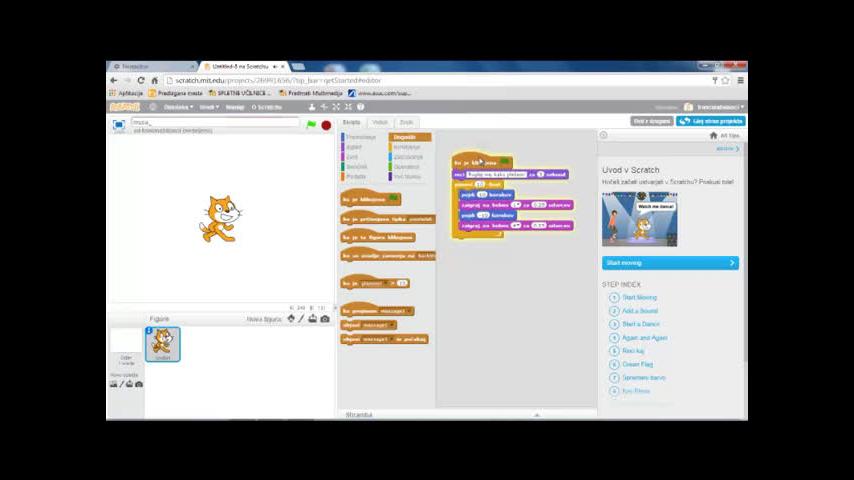Switch to the Videzi tab

pos(380,122)
